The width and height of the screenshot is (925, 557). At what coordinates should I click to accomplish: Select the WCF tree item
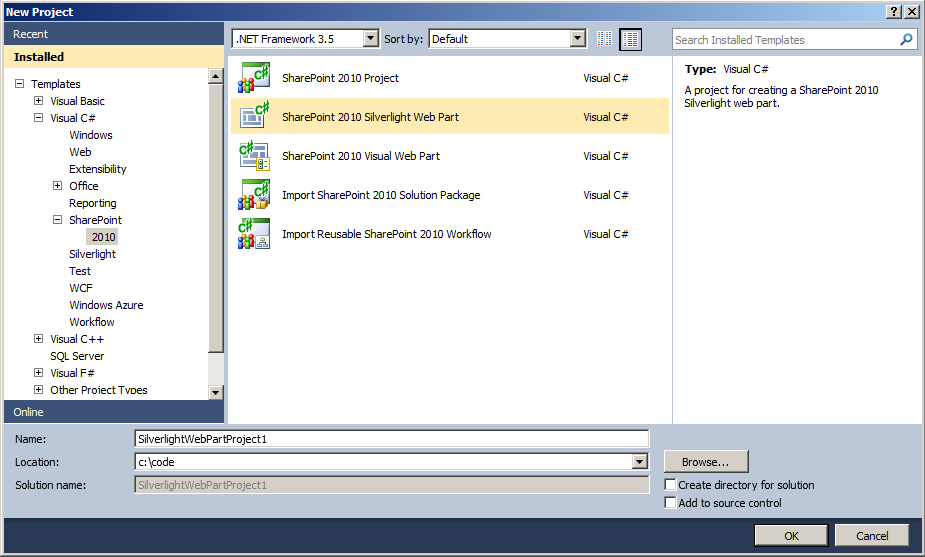click(81, 288)
